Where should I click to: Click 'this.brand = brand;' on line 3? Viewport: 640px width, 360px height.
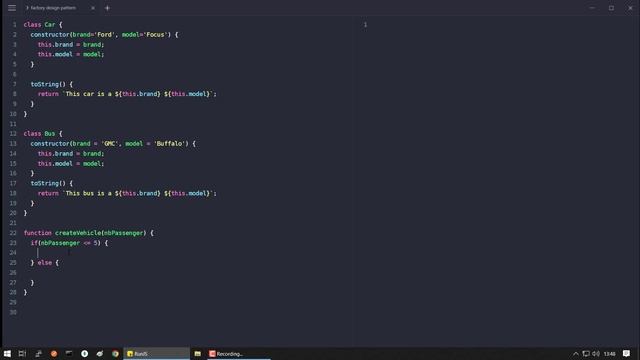pyautogui.click(x=71, y=44)
